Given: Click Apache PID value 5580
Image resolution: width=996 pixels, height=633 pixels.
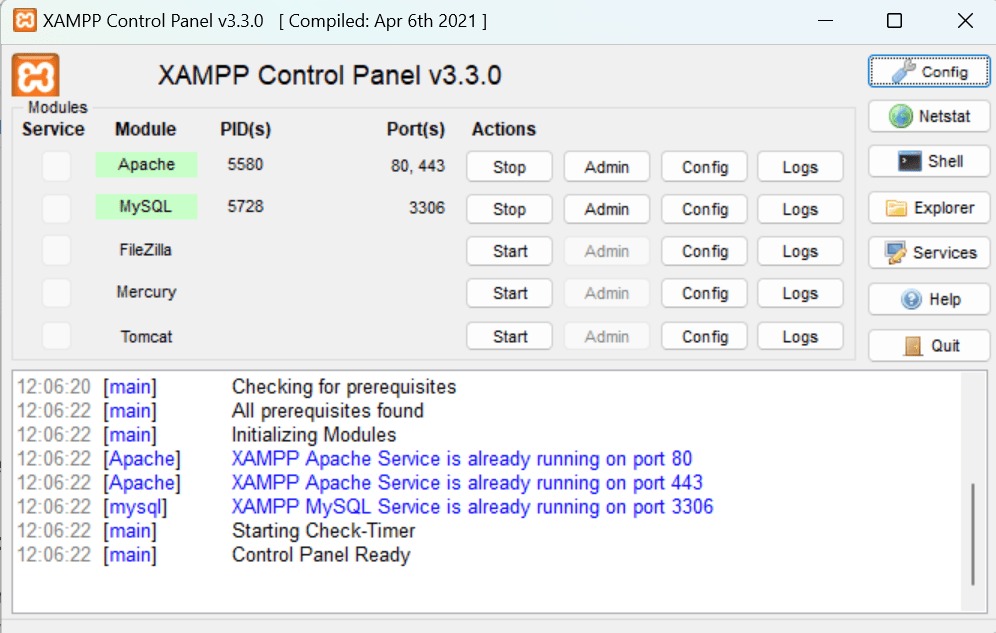Looking at the screenshot, I should click(245, 164).
